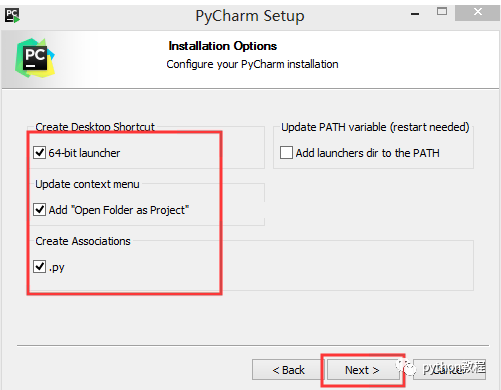Click the 64-bit launcher label

84,153
